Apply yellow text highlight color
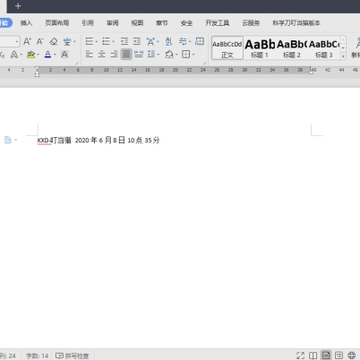 click(x=31, y=54)
